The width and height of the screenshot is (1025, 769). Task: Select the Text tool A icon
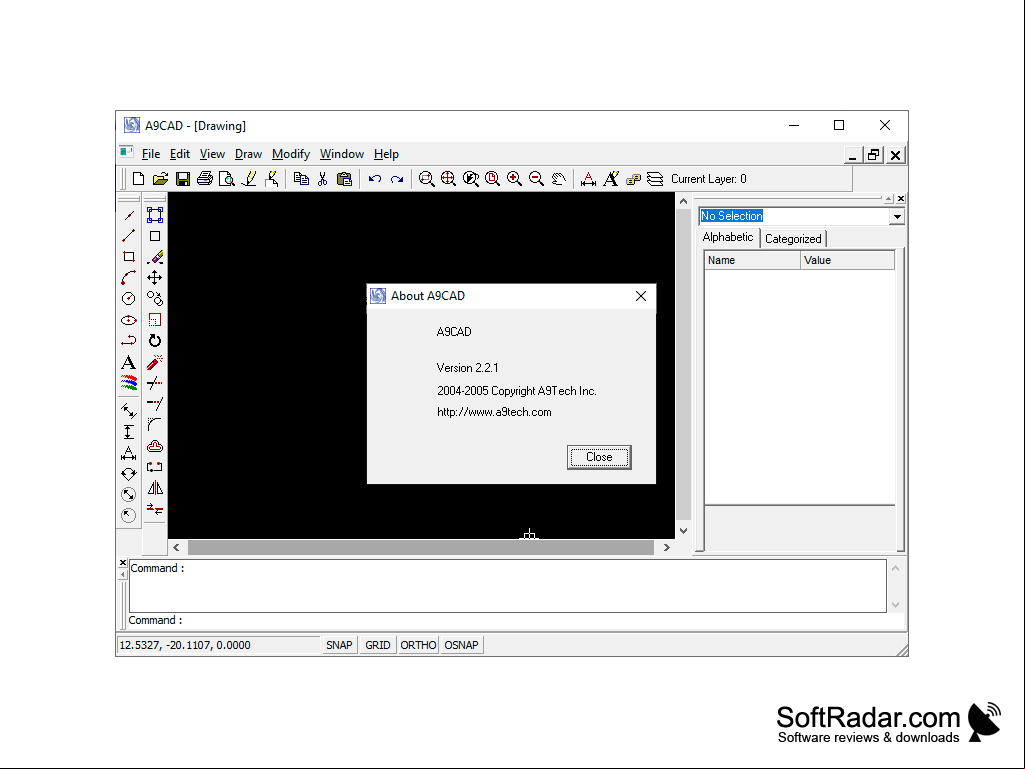point(129,362)
